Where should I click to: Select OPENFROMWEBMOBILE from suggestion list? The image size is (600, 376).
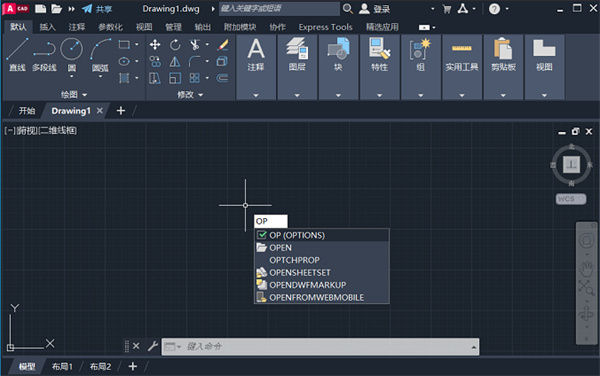tap(322, 297)
